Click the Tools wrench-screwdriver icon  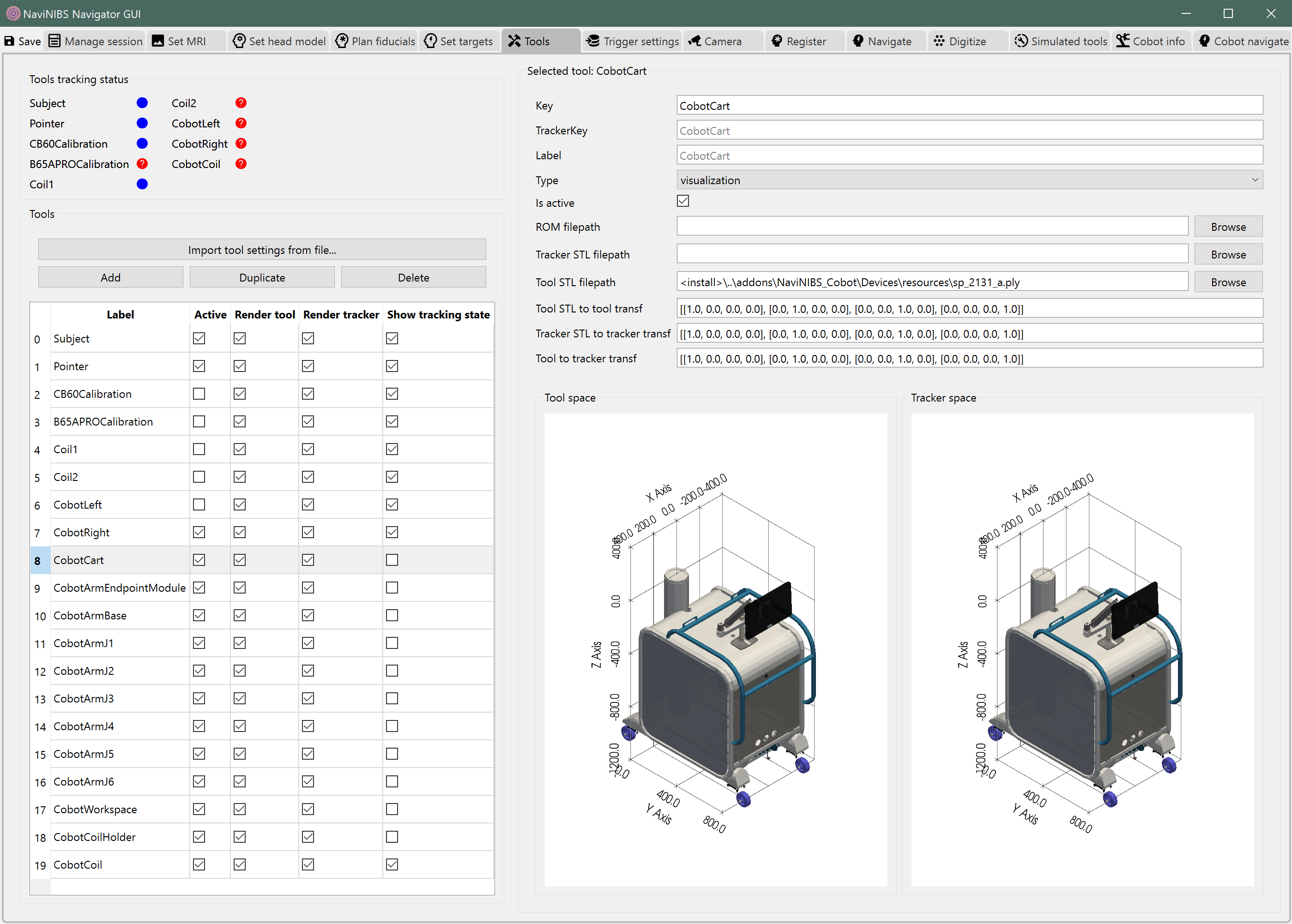coord(514,41)
